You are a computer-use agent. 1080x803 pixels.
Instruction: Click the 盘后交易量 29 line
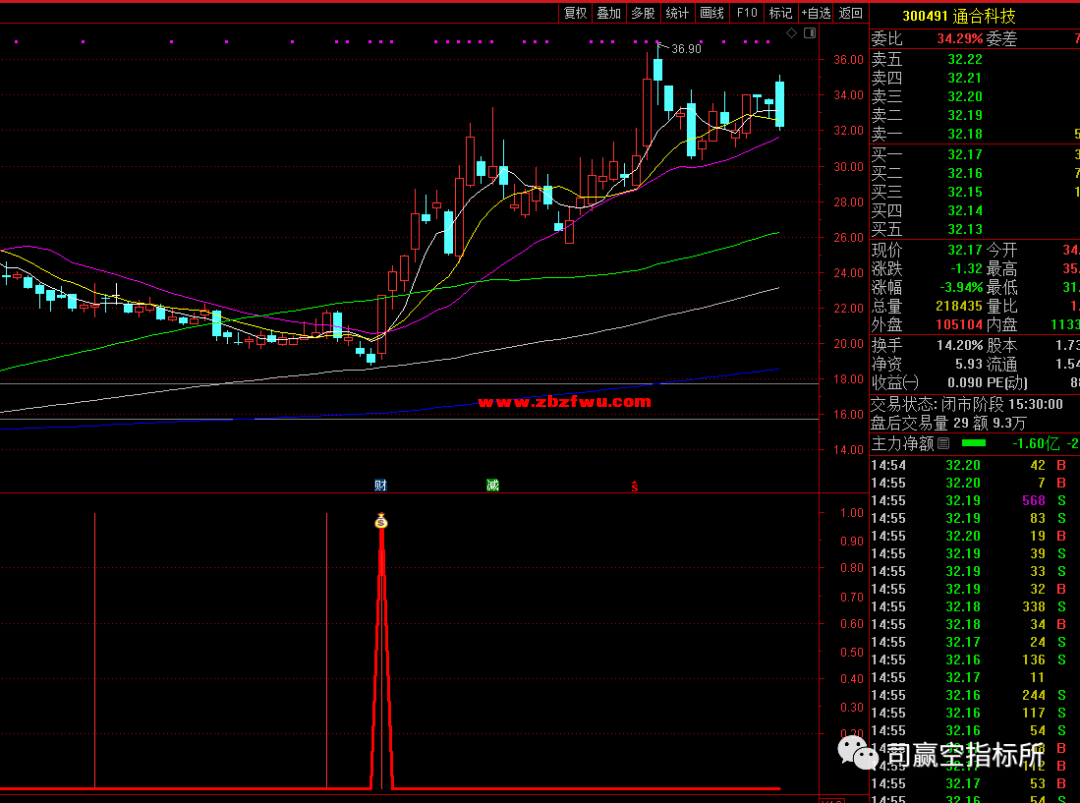click(x=948, y=424)
